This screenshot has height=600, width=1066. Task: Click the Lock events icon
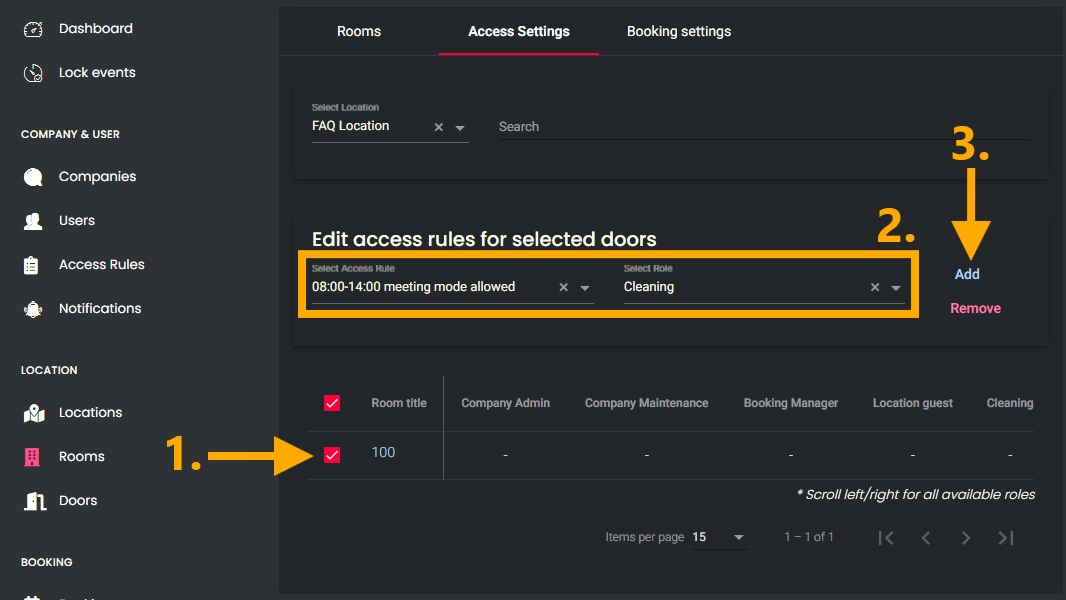[x=33, y=73]
